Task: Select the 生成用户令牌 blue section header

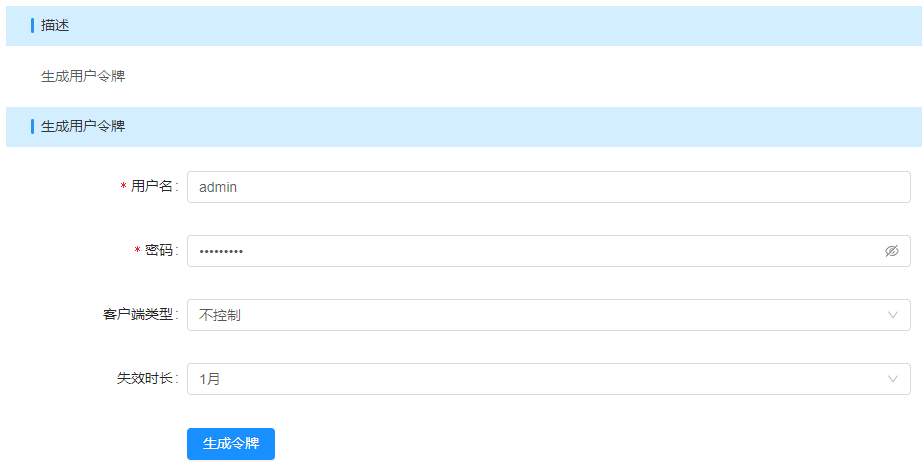Action: 83,127
